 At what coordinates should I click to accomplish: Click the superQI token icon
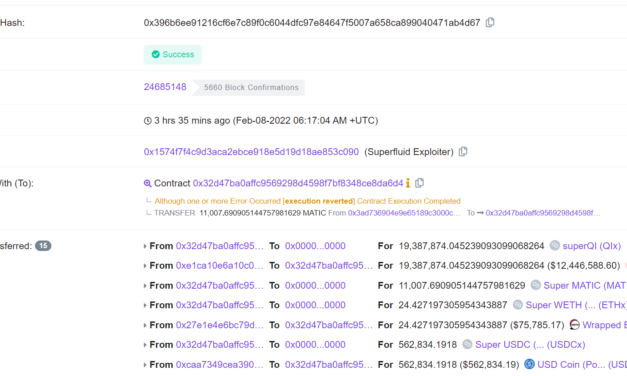click(x=555, y=245)
